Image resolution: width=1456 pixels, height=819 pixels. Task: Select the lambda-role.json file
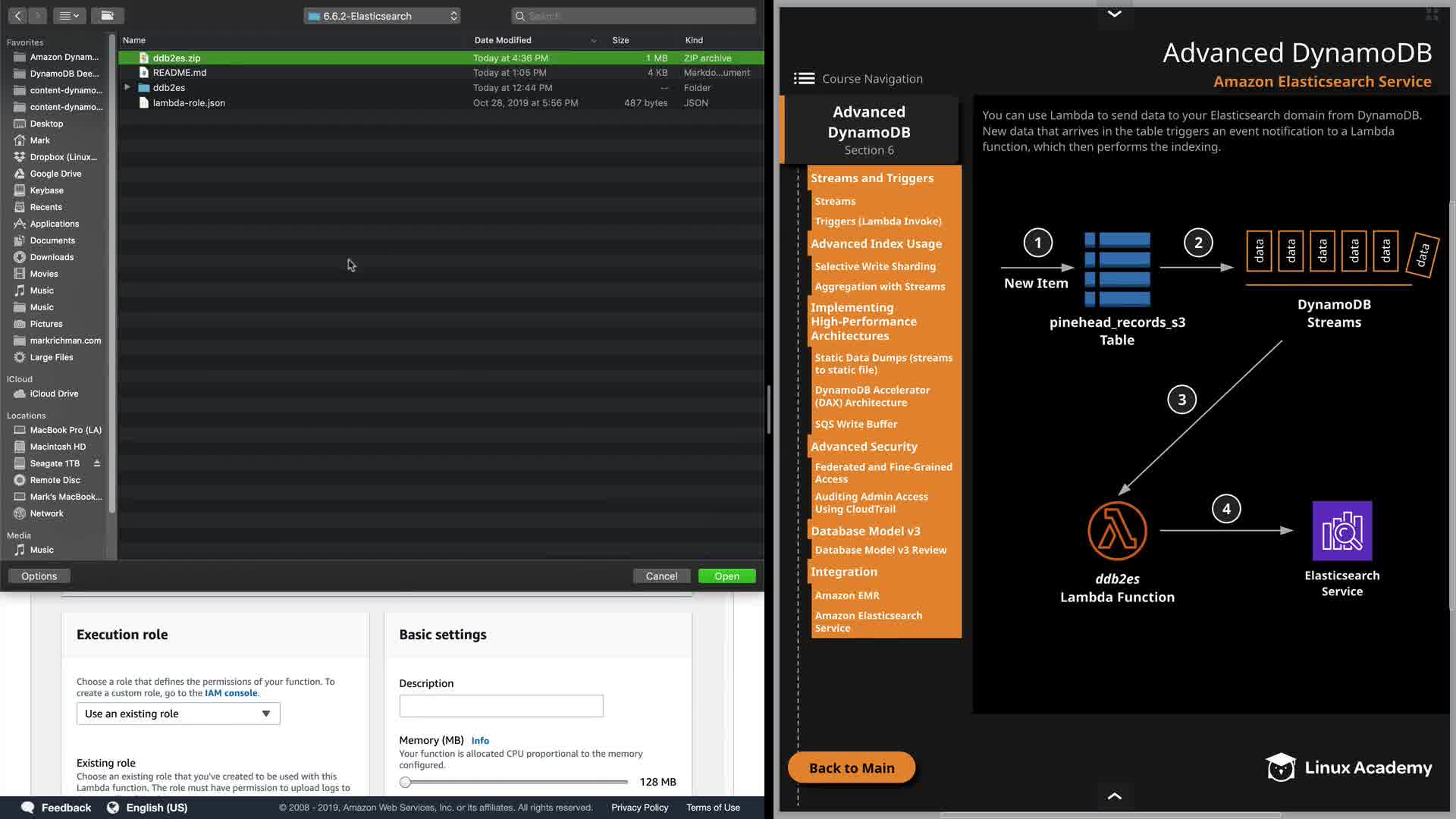(189, 103)
